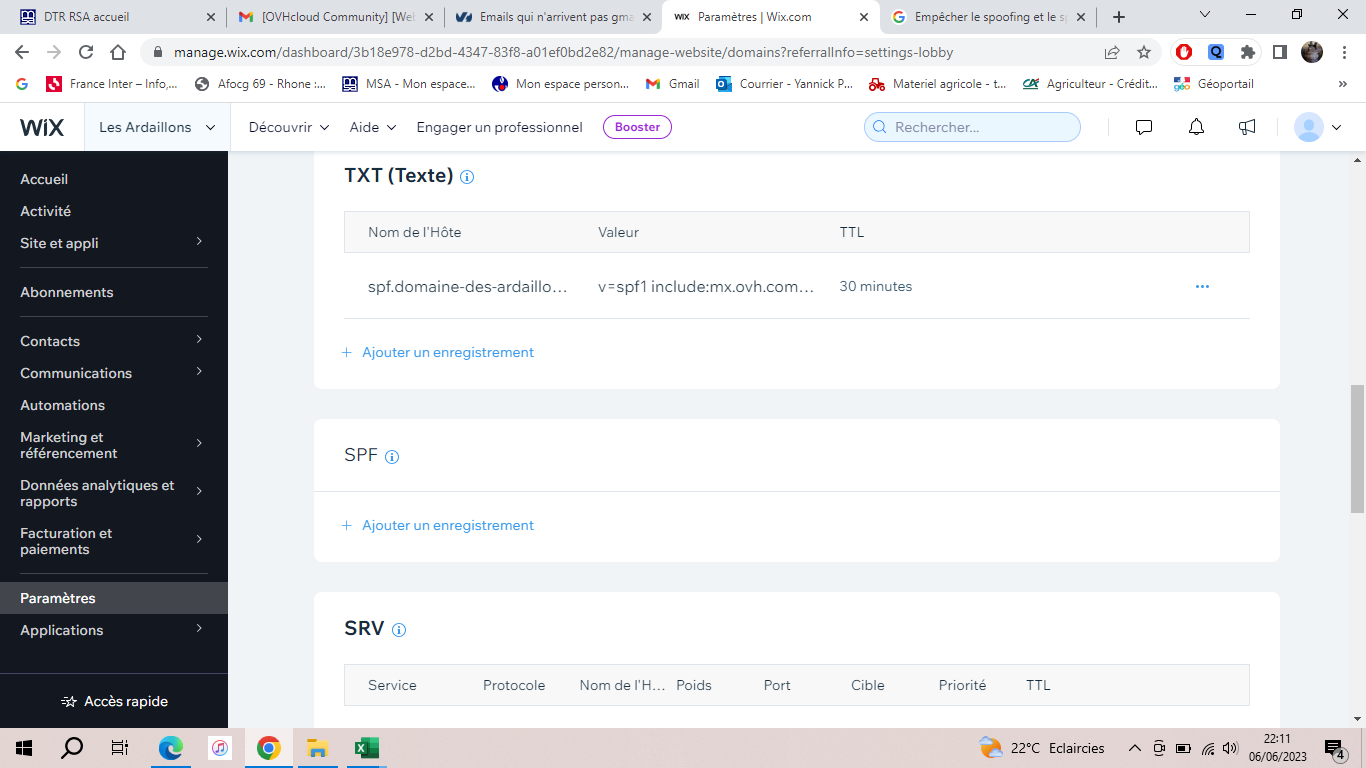
Task: Click the info icon beside SRV heading
Action: tap(399, 630)
